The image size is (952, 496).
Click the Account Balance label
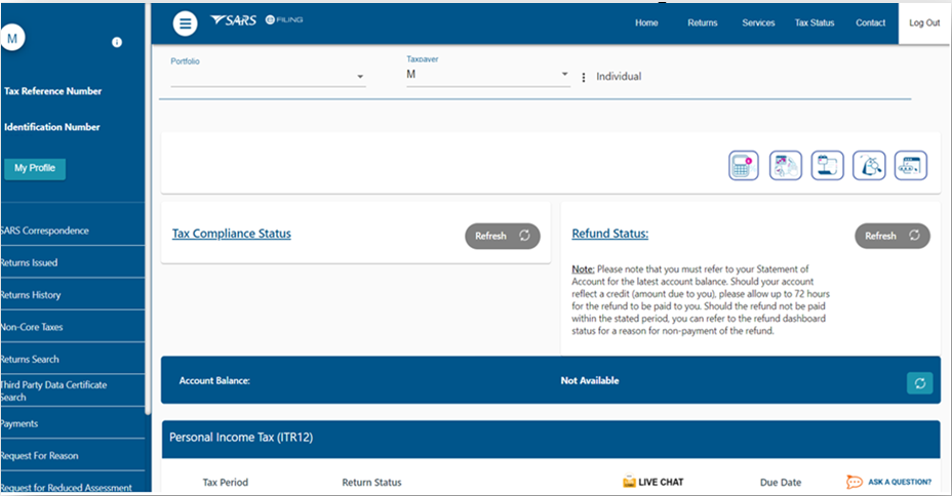tap(214, 381)
